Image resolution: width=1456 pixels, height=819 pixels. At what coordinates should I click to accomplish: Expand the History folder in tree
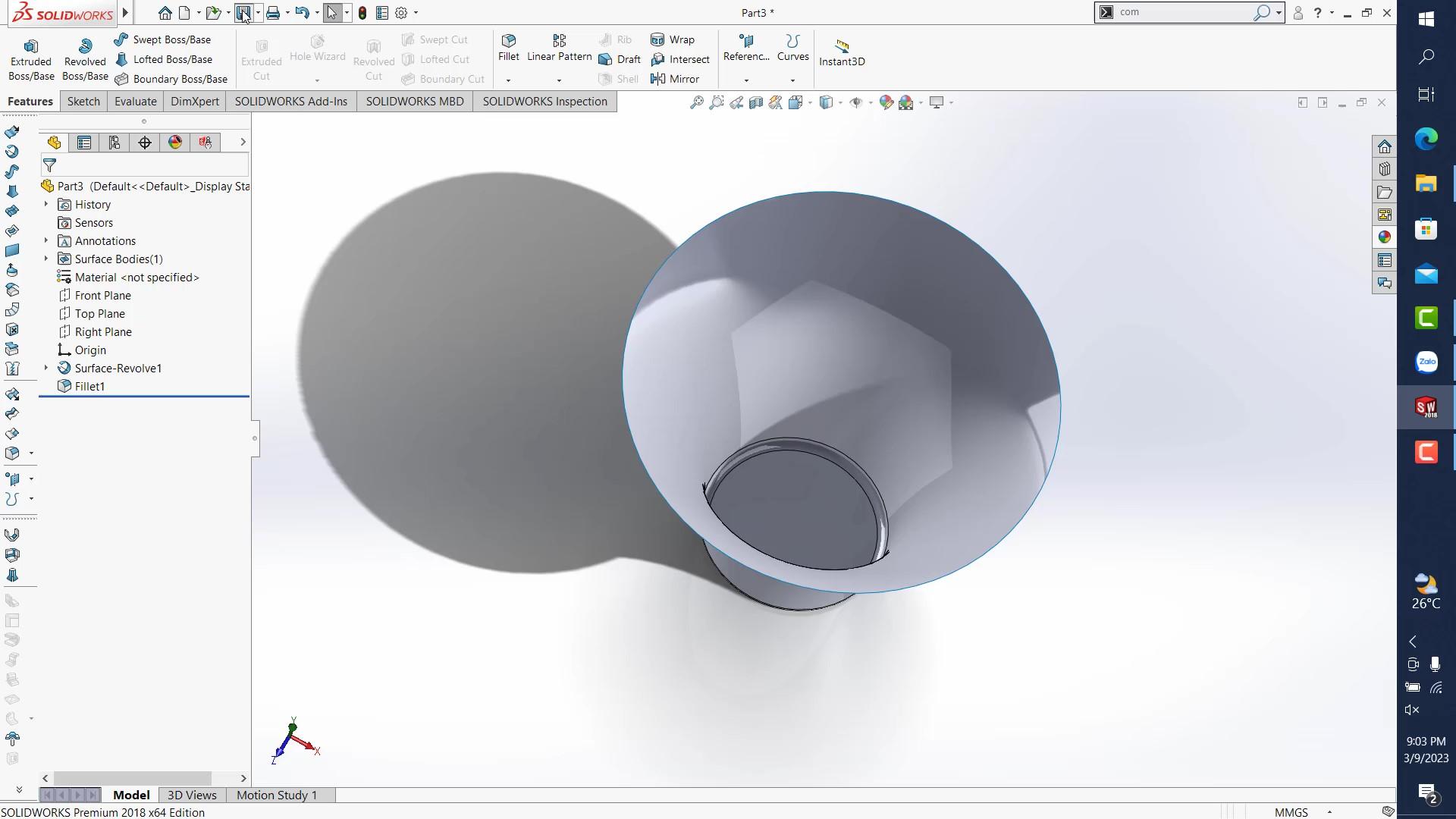(x=45, y=204)
